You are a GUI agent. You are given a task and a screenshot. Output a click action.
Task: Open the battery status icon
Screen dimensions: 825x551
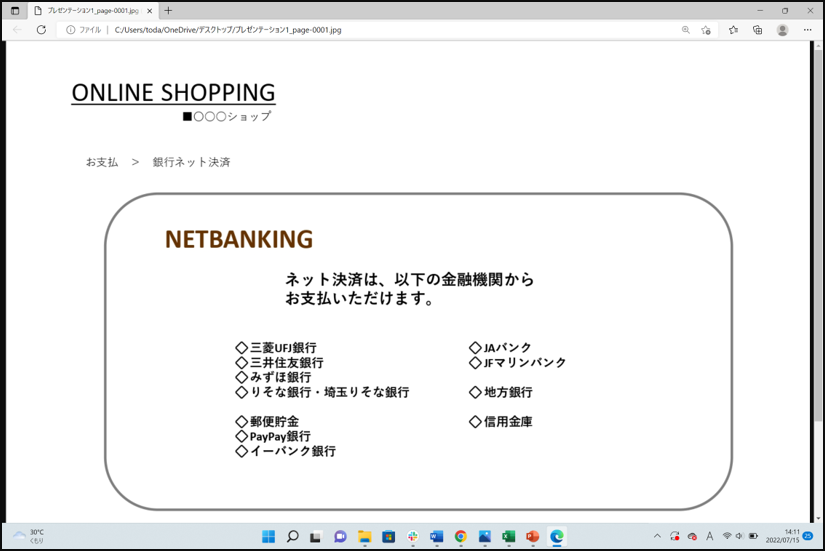753,536
